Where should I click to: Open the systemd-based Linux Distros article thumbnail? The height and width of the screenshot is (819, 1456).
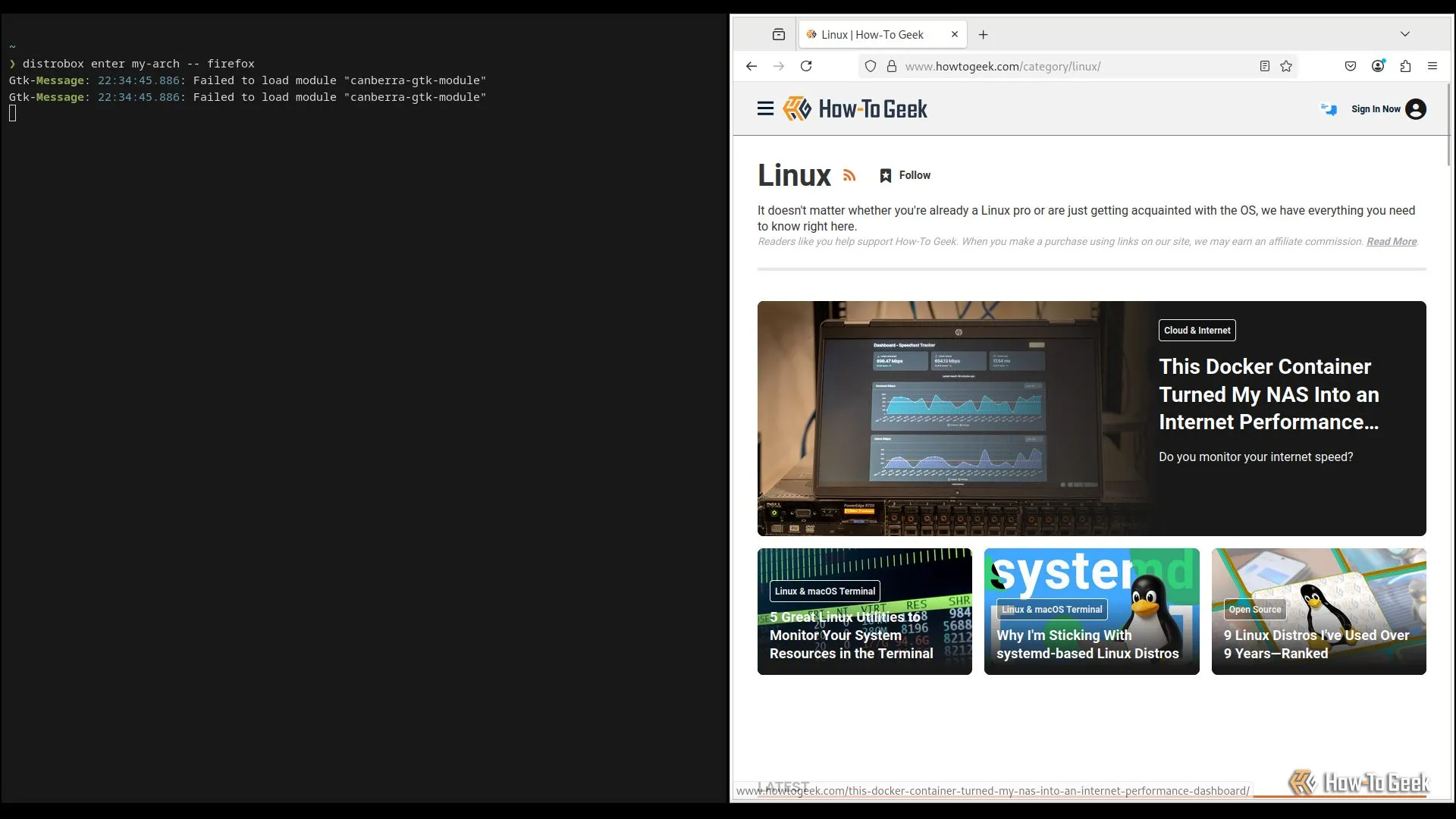pyautogui.click(x=1091, y=611)
